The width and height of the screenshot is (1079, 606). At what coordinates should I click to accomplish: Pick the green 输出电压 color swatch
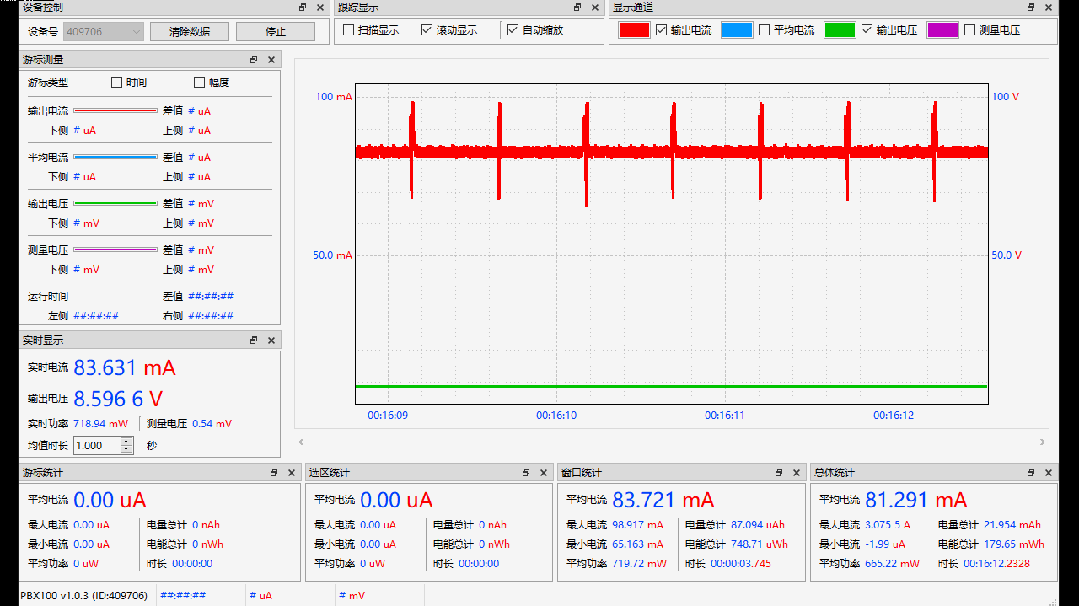pyautogui.click(x=840, y=30)
